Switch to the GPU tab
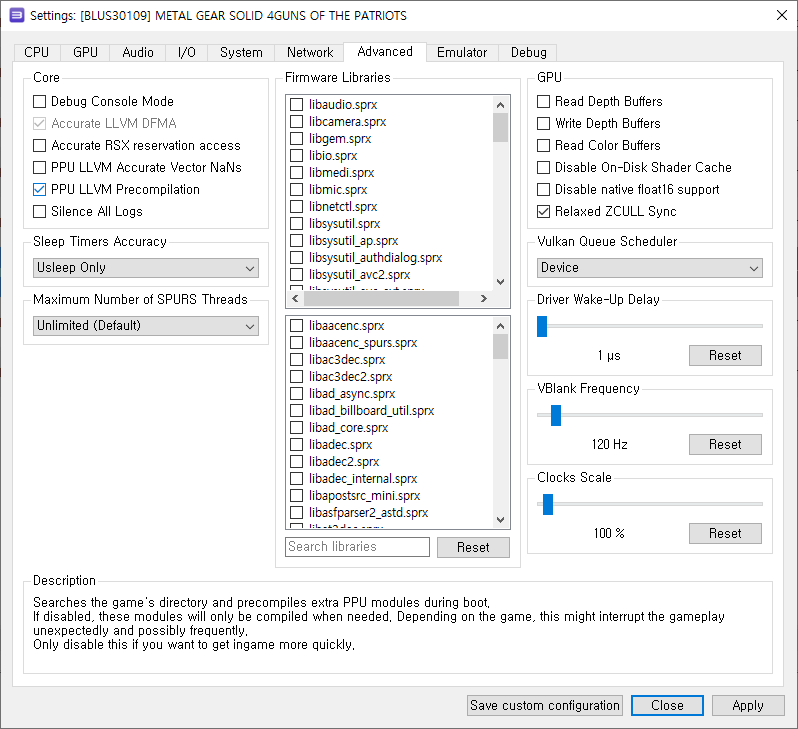 (x=85, y=52)
